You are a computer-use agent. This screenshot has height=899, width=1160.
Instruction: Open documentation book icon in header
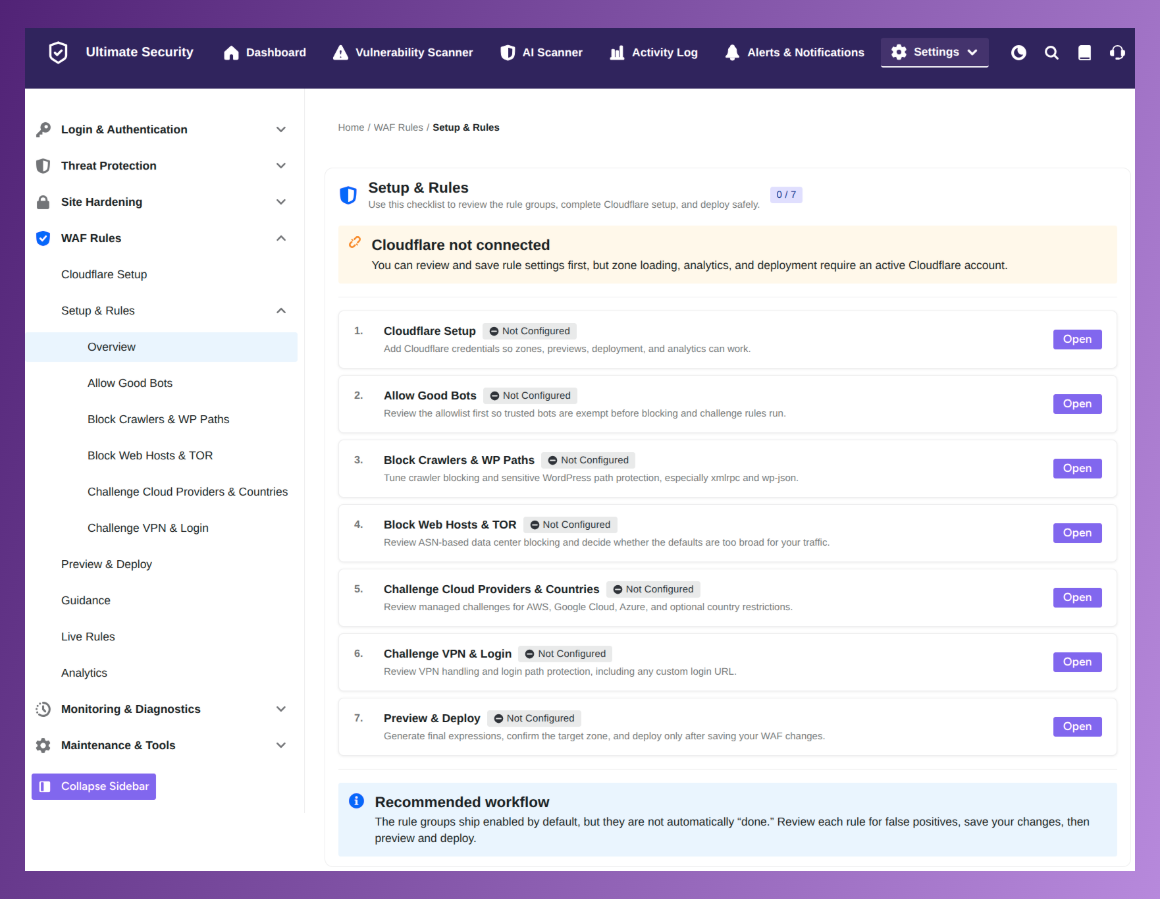[1085, 53]
